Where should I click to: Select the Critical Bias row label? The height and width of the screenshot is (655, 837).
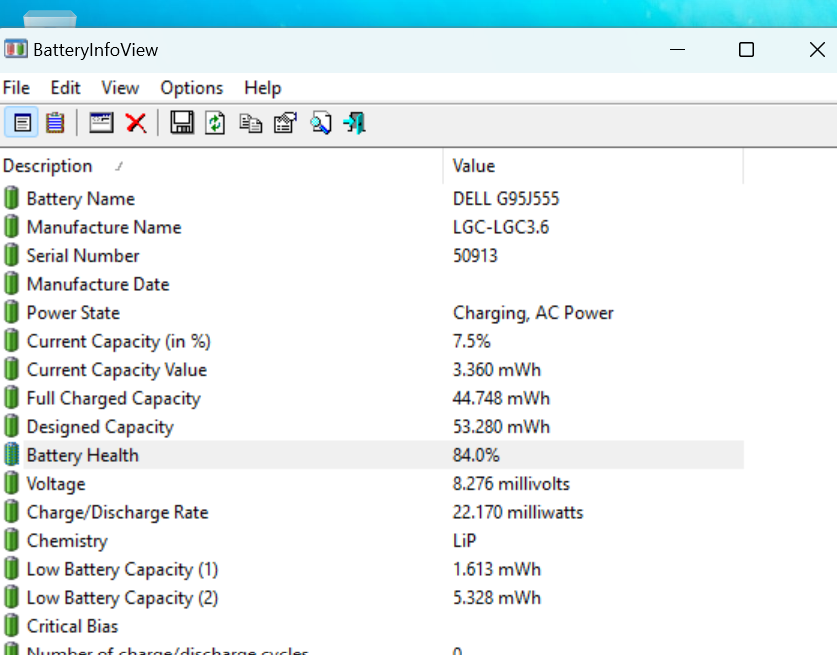point(72,626)
